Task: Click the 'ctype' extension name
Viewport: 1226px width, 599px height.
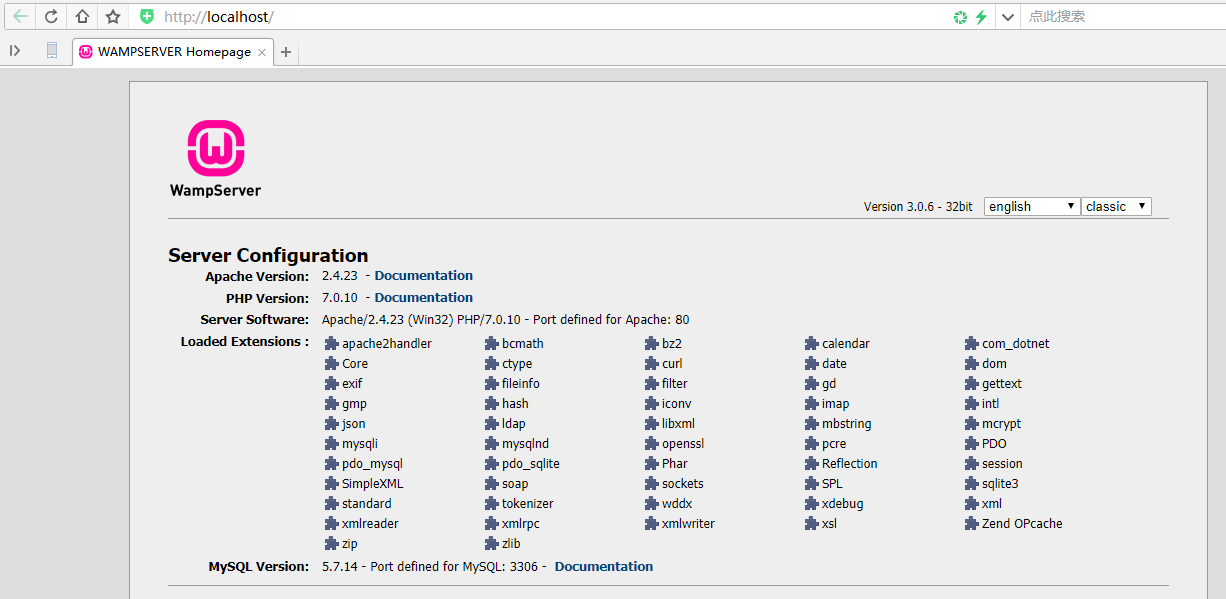Action: pyautogui.click(x=517, y=364)
